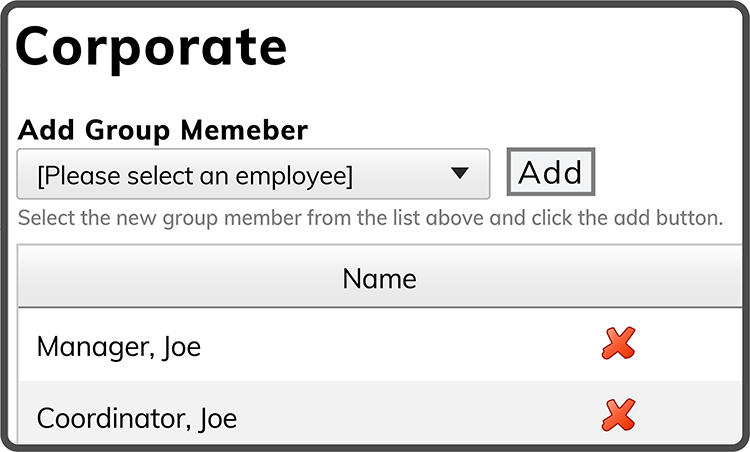This screenshot has height=452, width=750.
Task: Click the gray header bar of the members table
Action: 380,276
